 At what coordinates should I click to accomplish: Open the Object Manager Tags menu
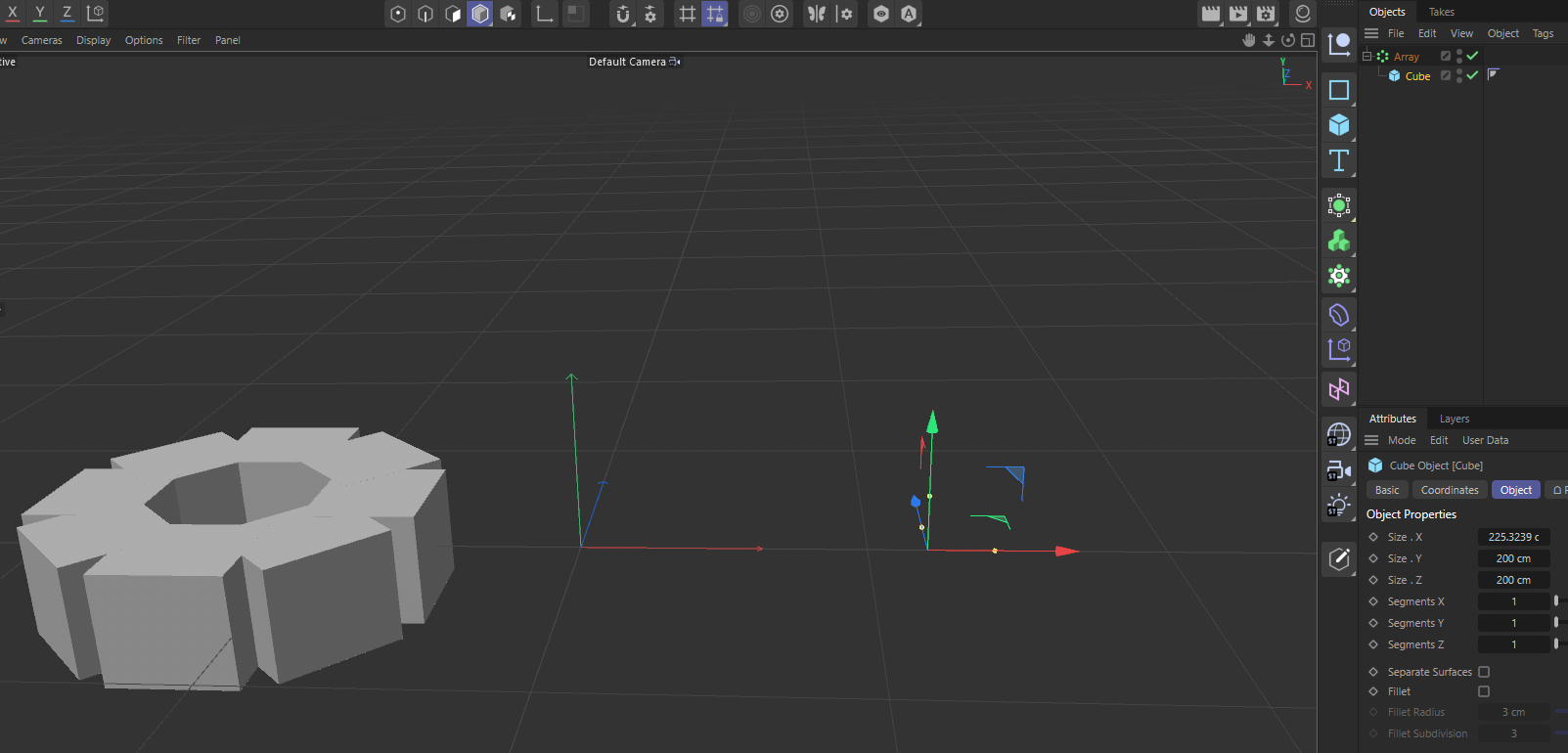(x=1543, y=33)
